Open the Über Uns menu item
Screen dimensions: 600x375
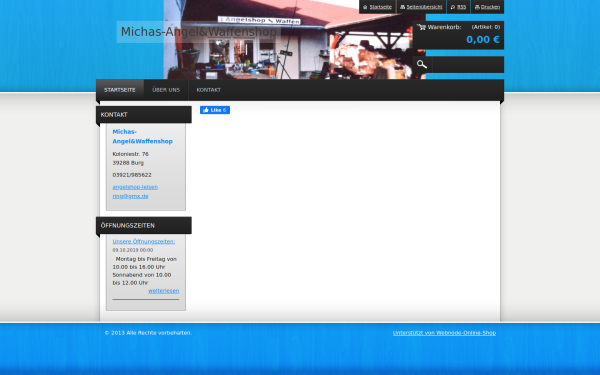pyautogui.click(x=166, y=90)
